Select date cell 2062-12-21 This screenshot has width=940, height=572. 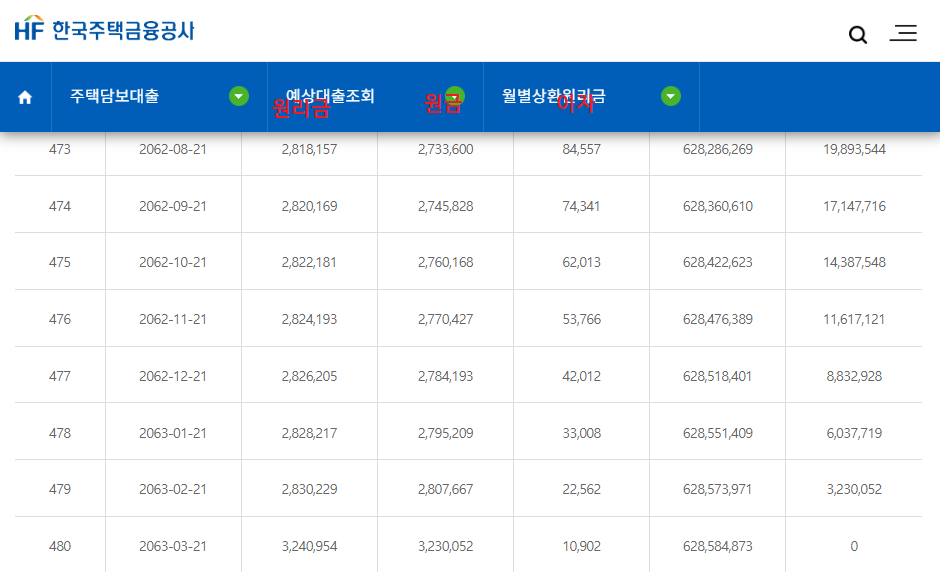tap(173, 376)
